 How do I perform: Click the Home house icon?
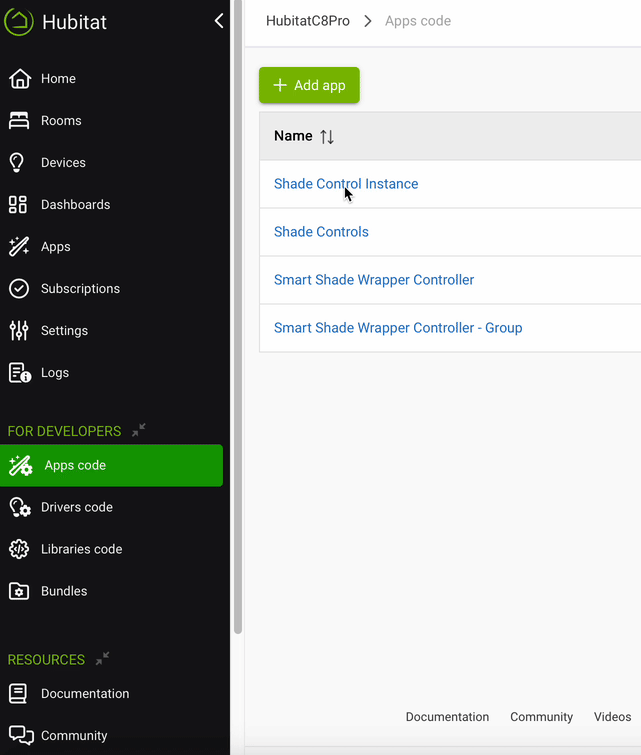[x=20, y=78]
